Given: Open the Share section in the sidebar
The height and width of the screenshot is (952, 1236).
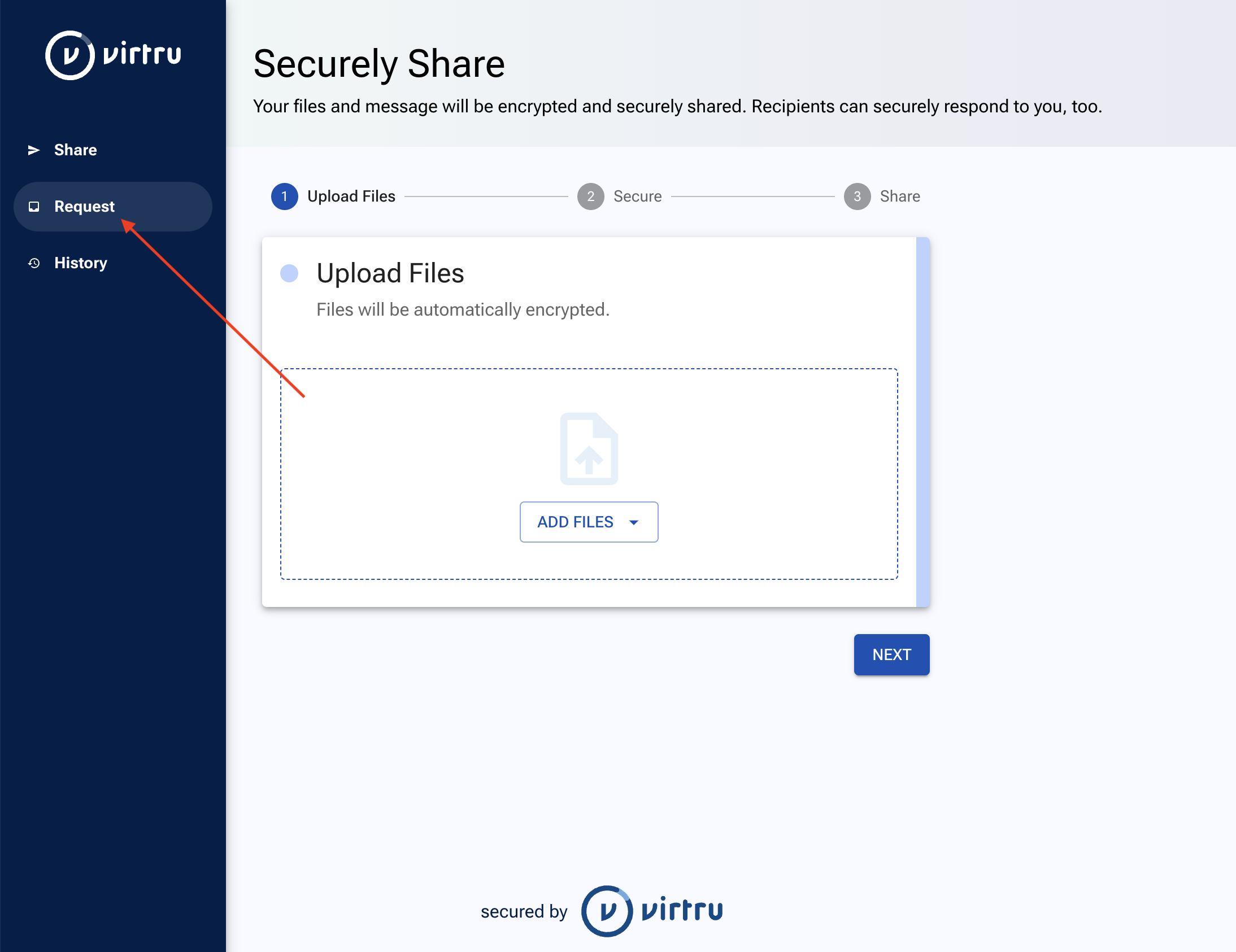Looking at the screenshot, I should point(75,149).
